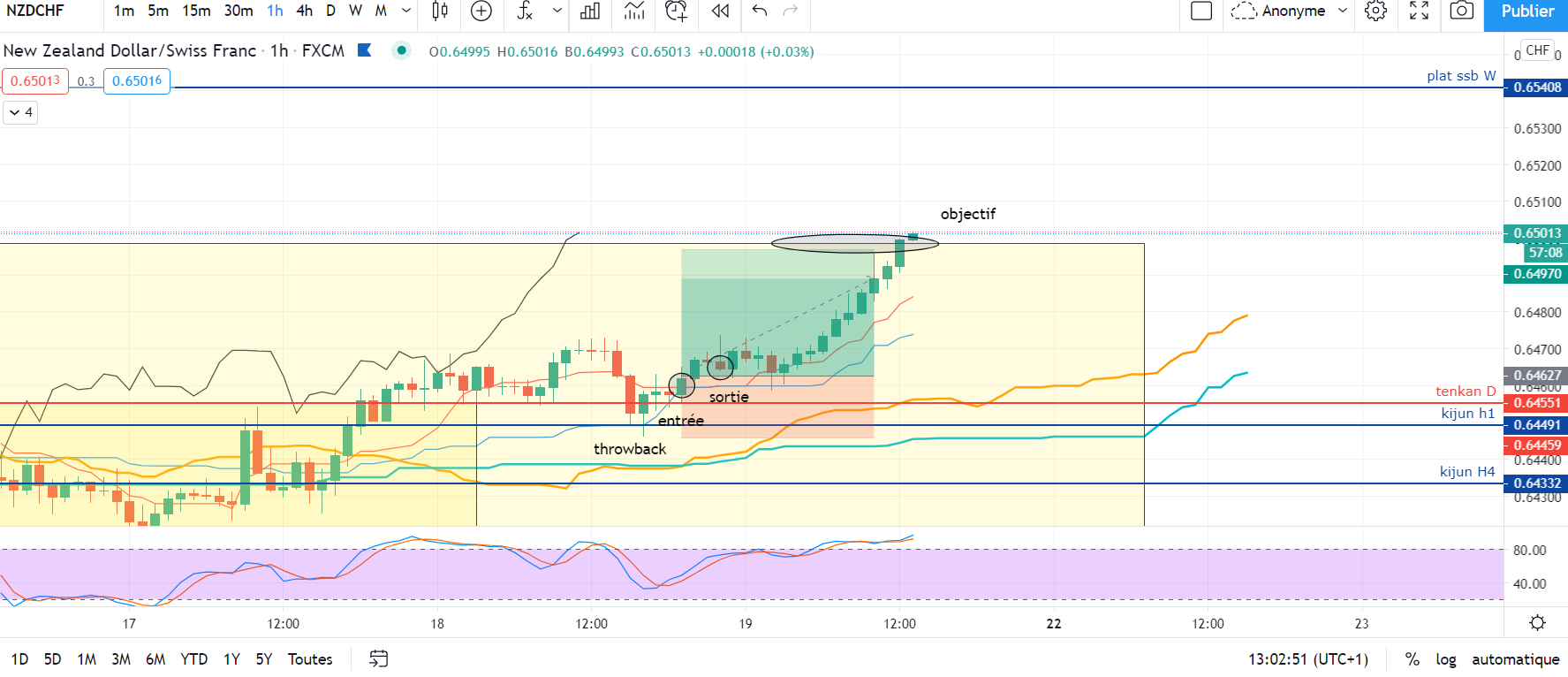Create an alert with the alarm clock icon
Viewport: 1568px width, 677px height.
click(x=677, y=11)
